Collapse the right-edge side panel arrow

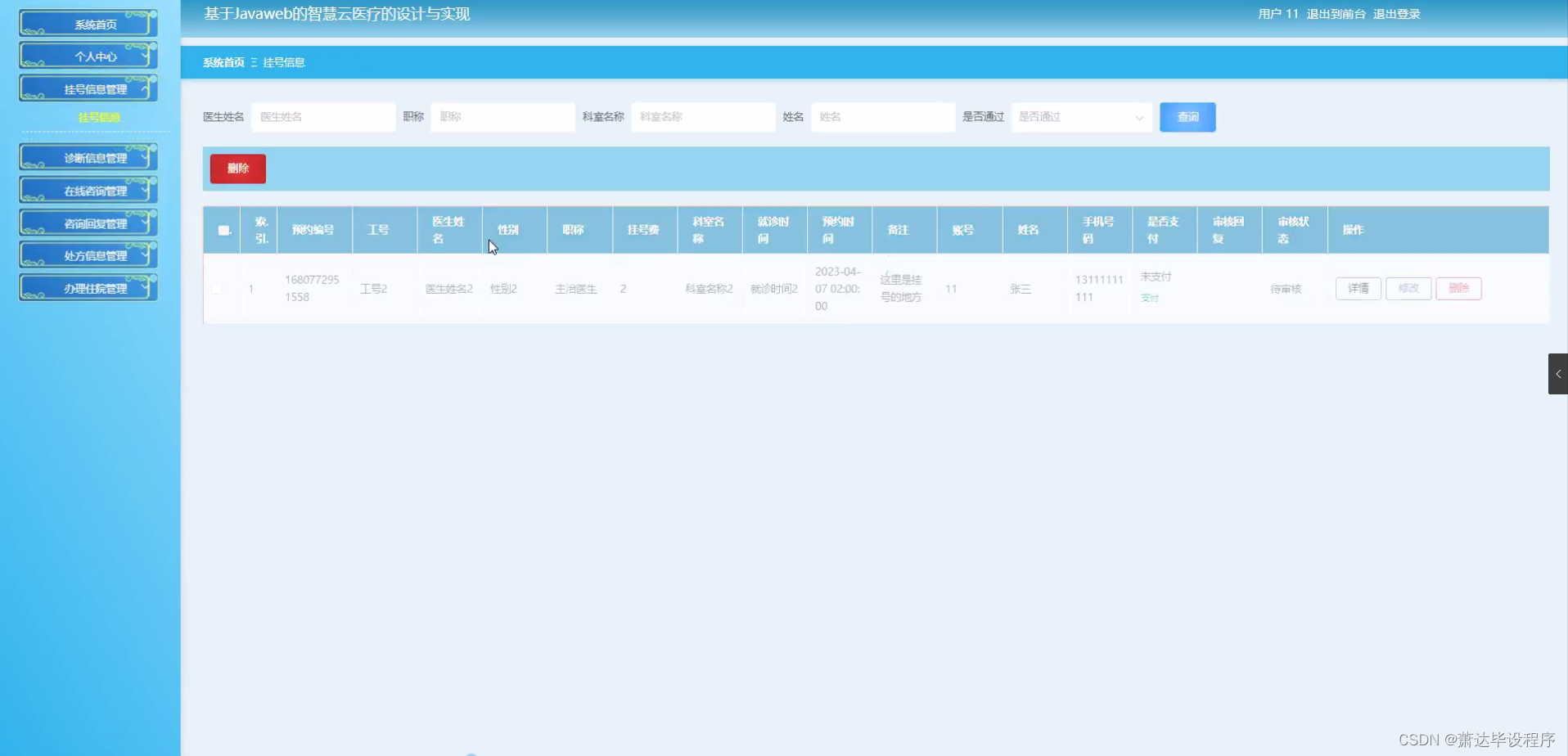tap(1559, 374)
